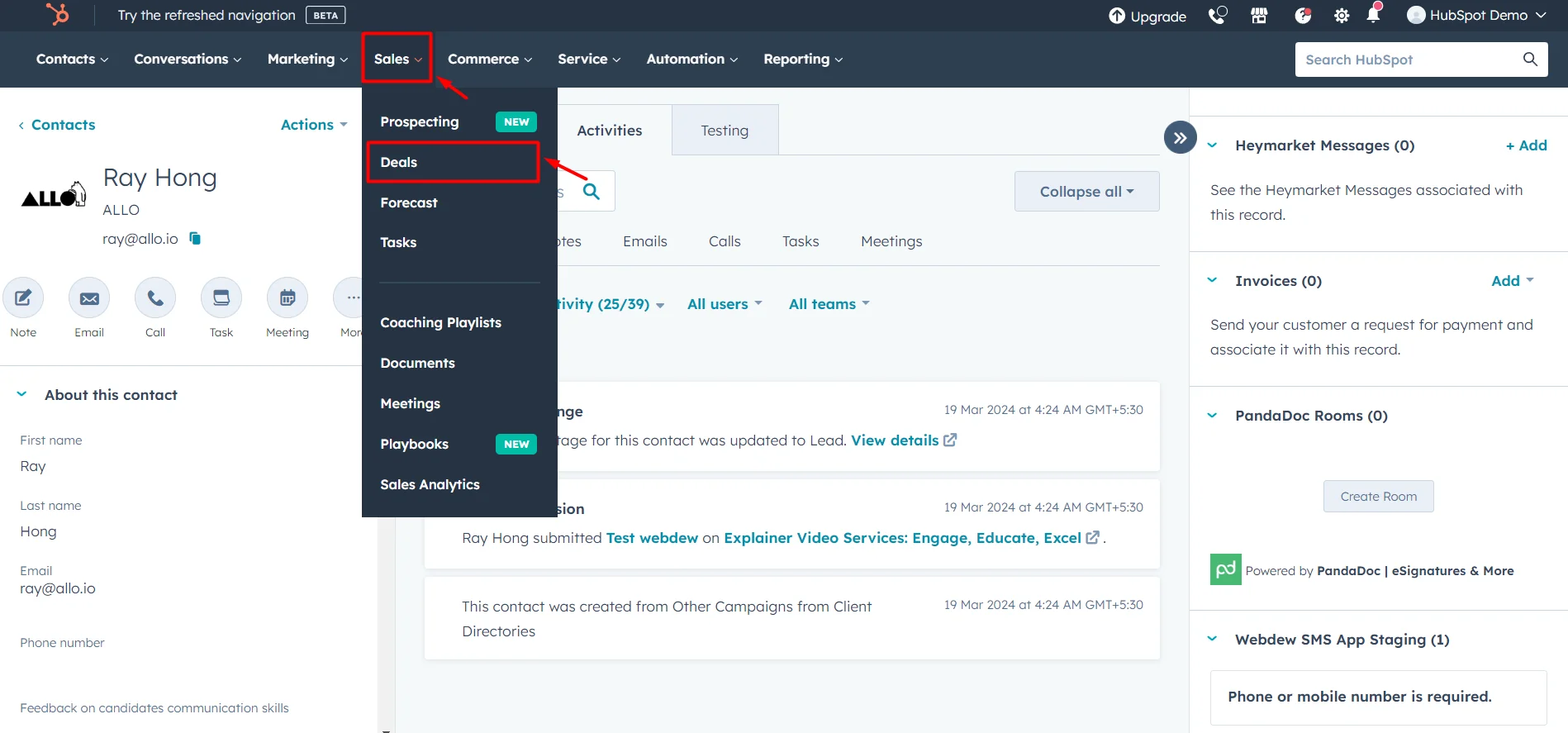This screenshot has width=1568, height=733.
Task: Click the Email action icon
Action: (x=89, y=297)
